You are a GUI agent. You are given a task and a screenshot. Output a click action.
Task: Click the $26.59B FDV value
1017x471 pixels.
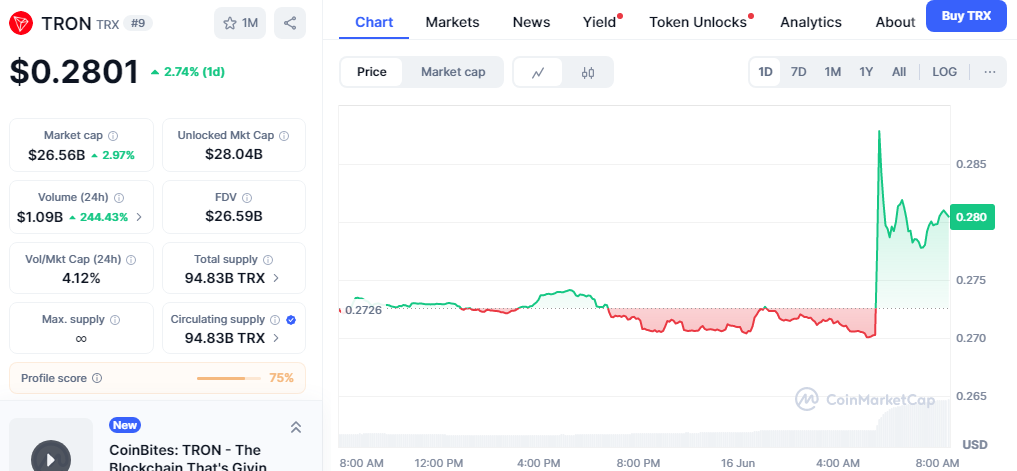click(233, 216)
